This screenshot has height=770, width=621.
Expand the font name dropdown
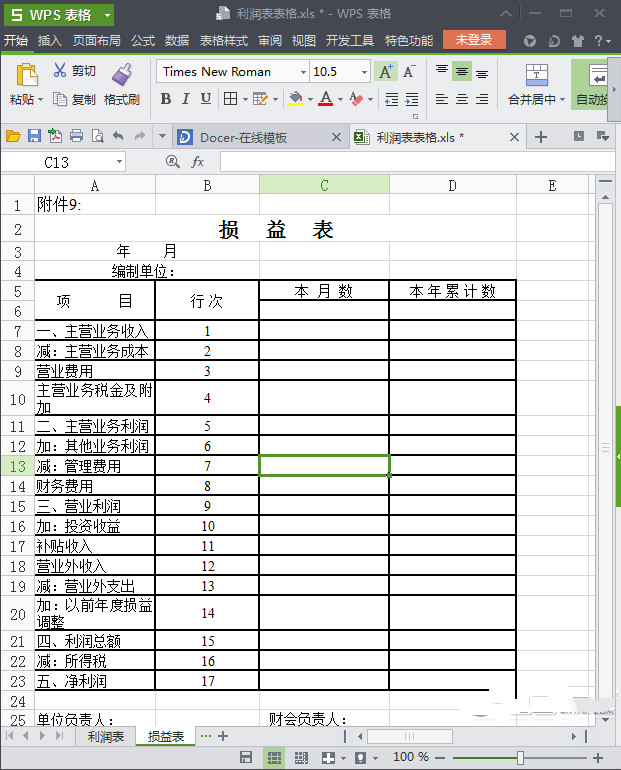303,72
